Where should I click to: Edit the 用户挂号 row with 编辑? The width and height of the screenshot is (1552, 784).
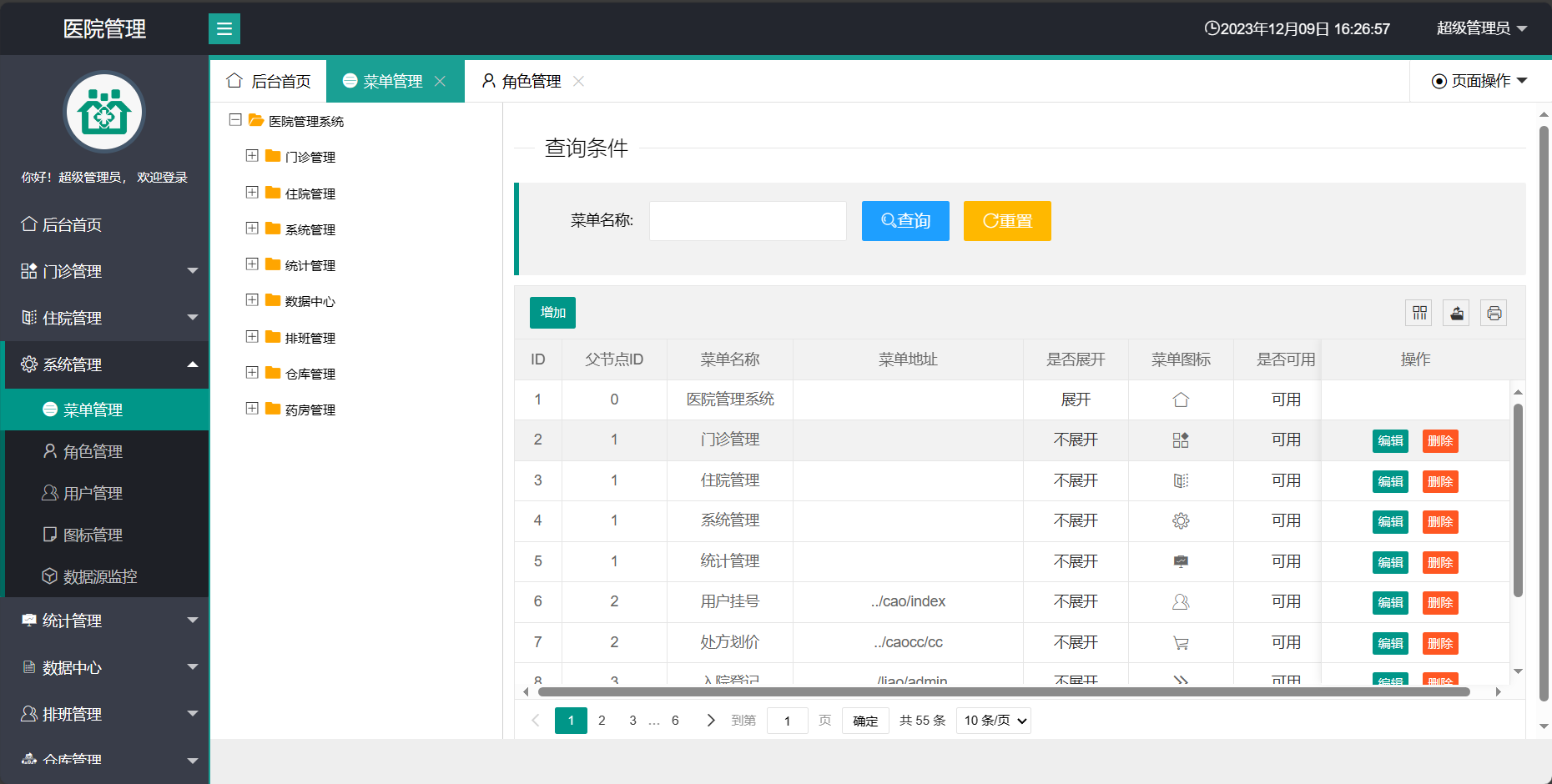click(1390, 603)
